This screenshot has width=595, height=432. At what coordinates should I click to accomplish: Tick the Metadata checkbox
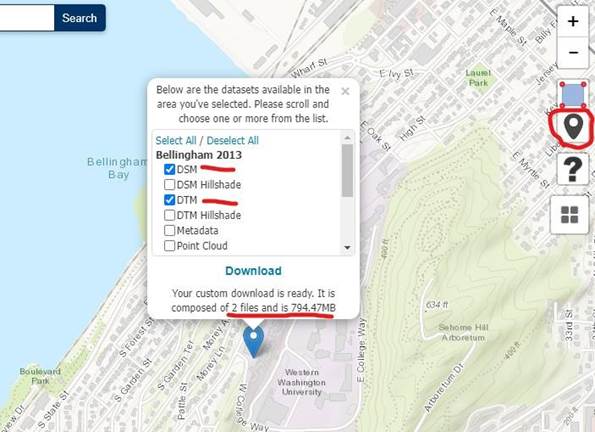click(170, 230)
